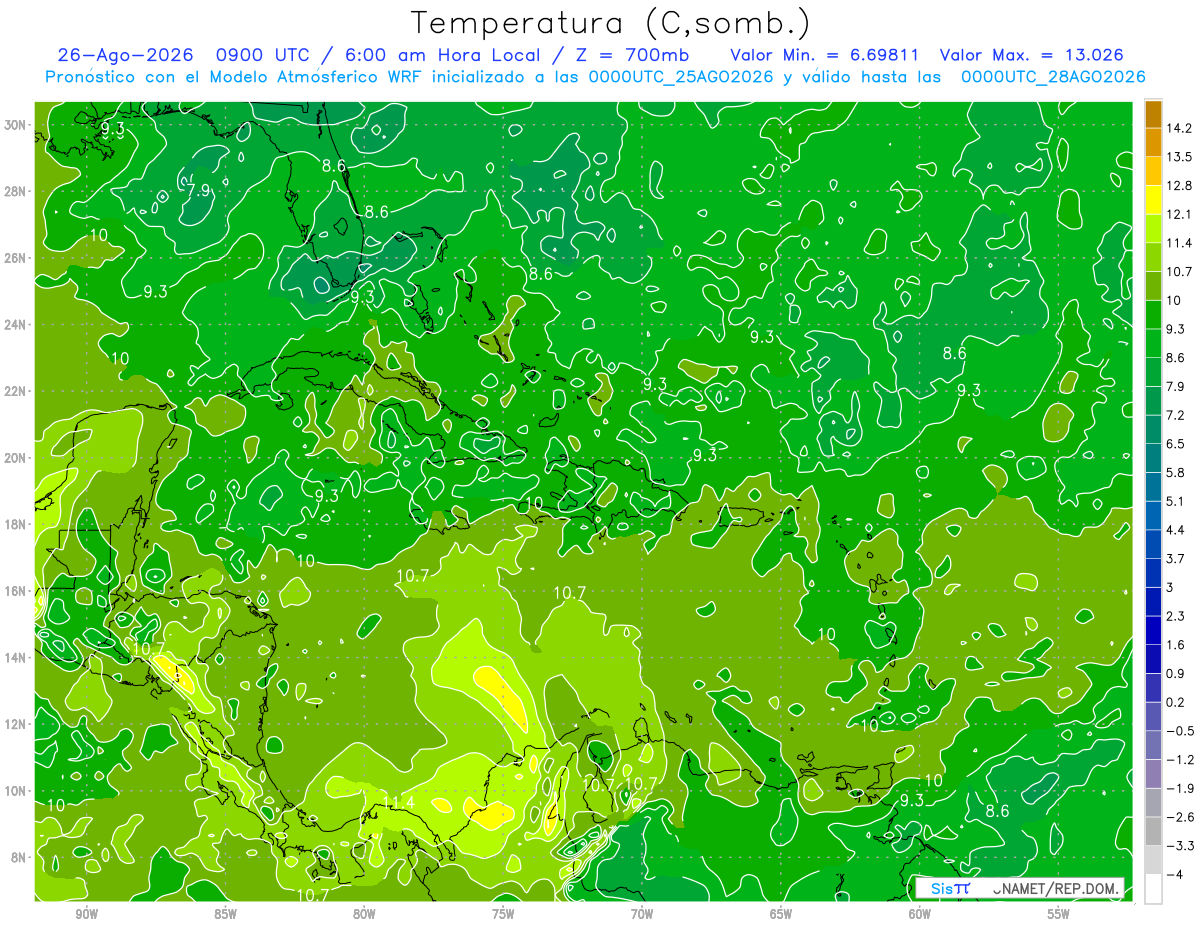1200x927 pixels.
Task: Click the dark blue swatch between 1.6 and 2.3
Action: [1153, 630]
